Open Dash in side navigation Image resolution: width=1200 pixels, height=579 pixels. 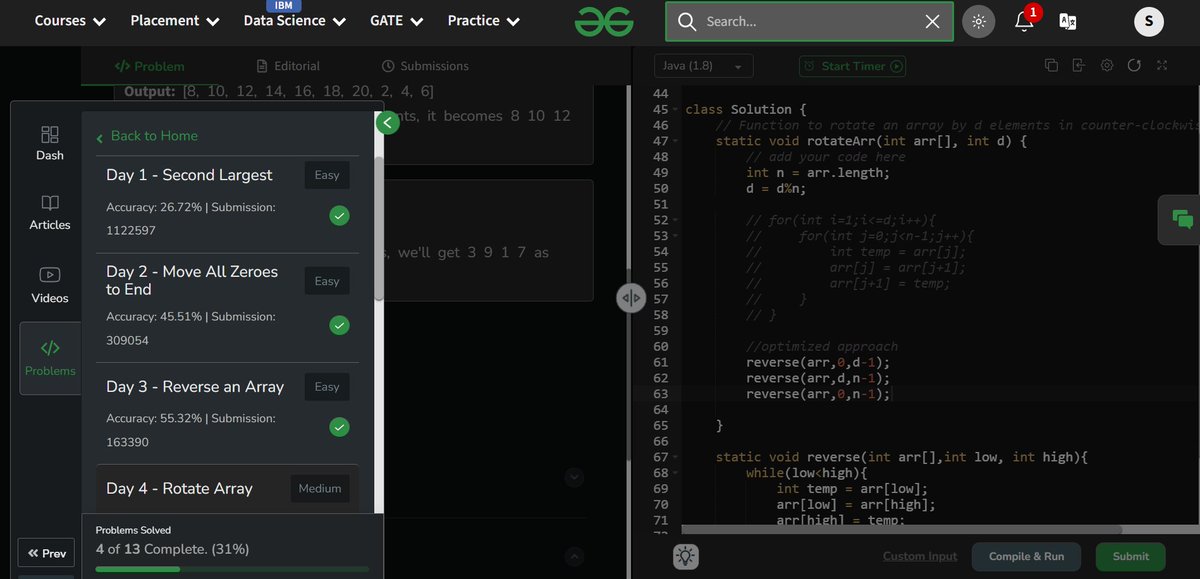tap(50, 143)
